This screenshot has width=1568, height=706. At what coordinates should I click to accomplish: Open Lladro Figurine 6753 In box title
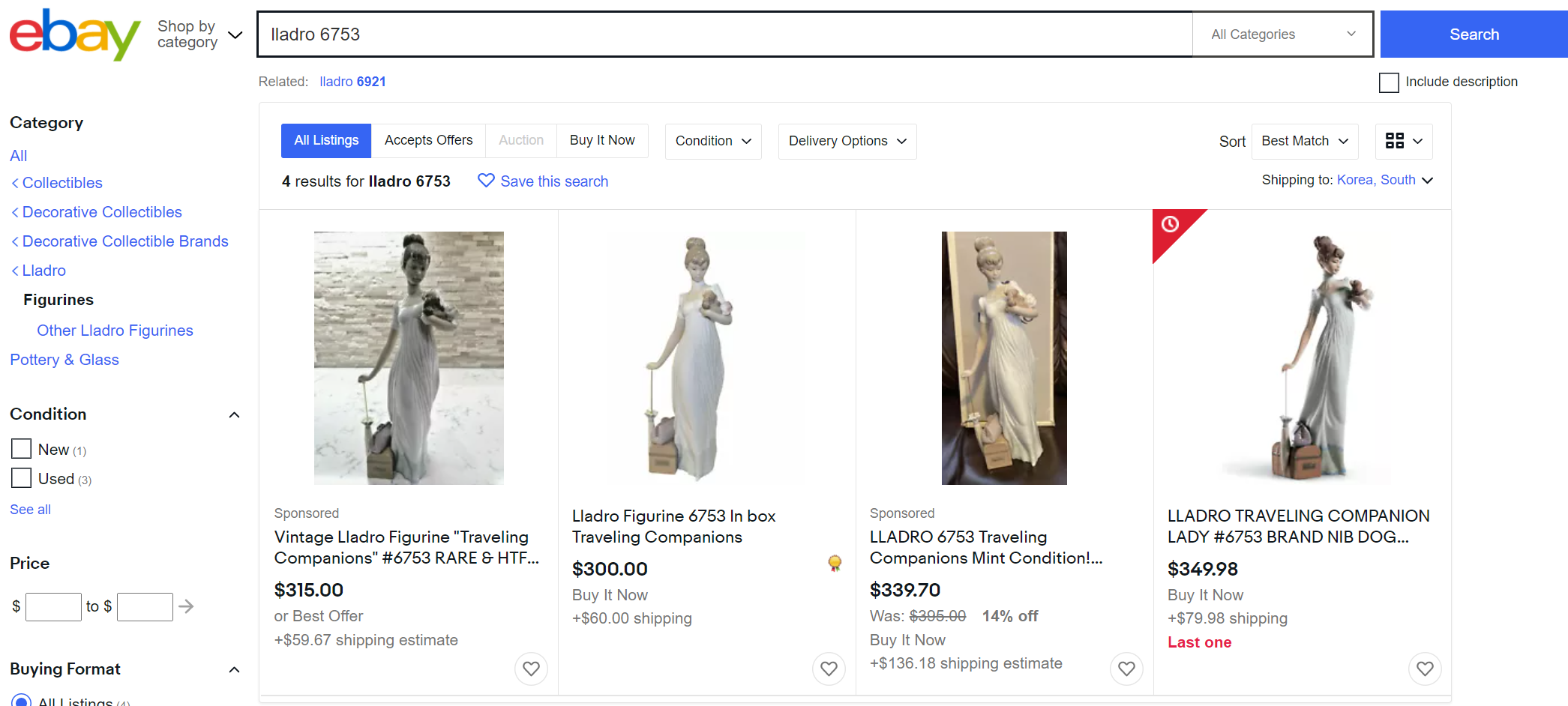pos(673,527)
